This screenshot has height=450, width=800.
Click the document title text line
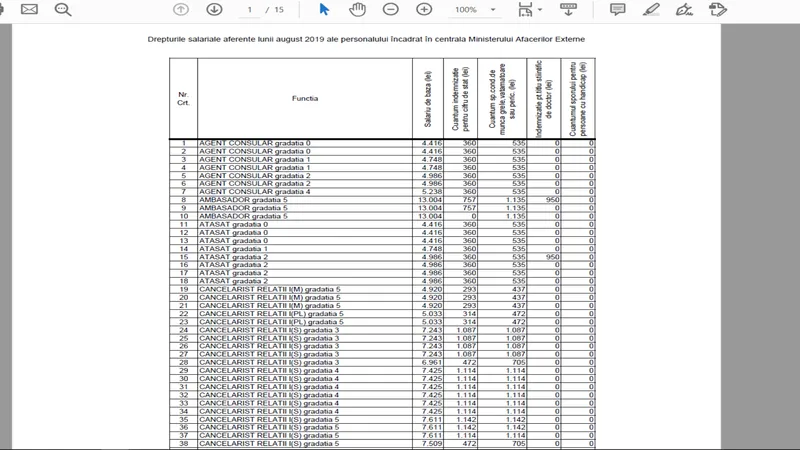(x=366, y=38)
